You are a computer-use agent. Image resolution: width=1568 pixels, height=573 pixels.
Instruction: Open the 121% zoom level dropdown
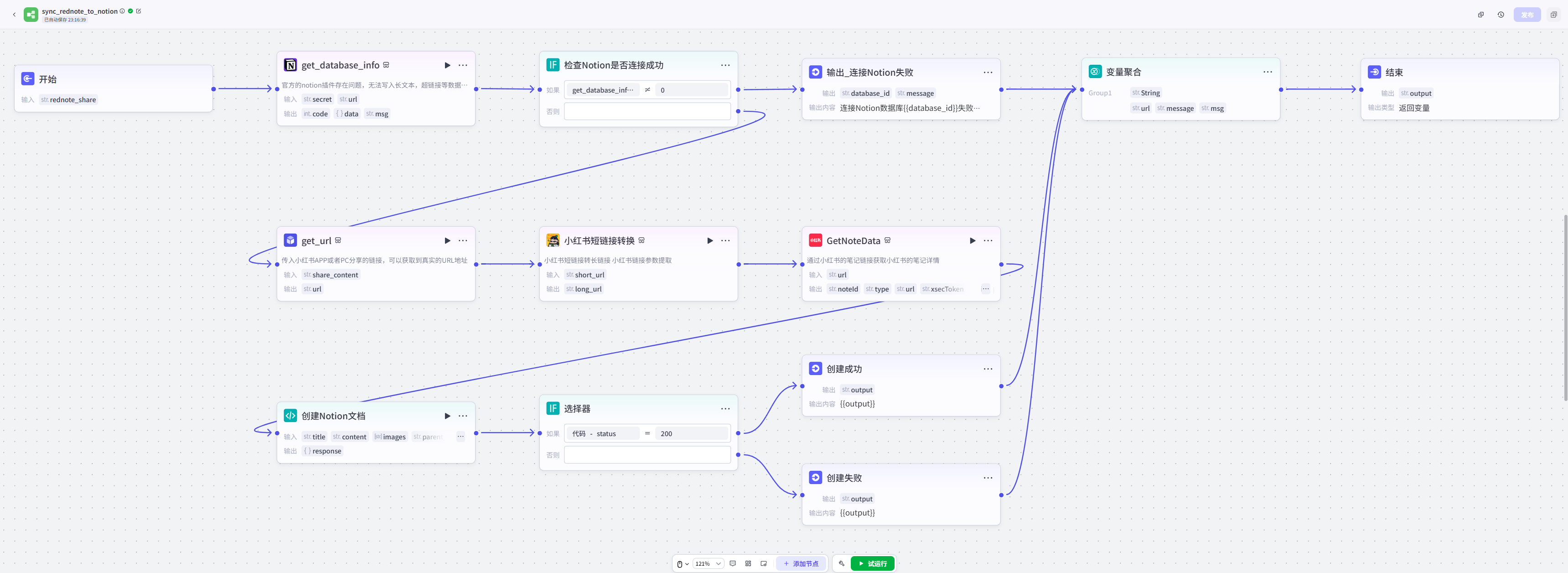tap(708, 564)
